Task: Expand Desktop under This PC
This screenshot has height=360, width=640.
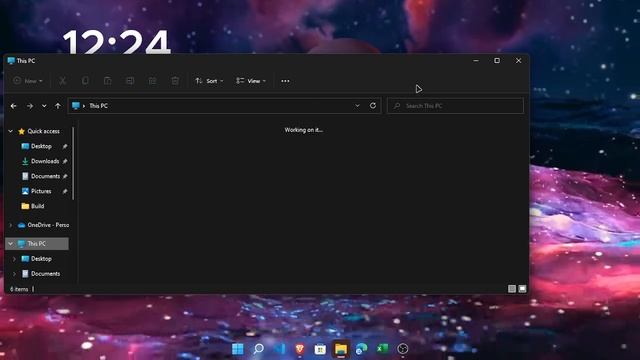Action: coord(14,259)
